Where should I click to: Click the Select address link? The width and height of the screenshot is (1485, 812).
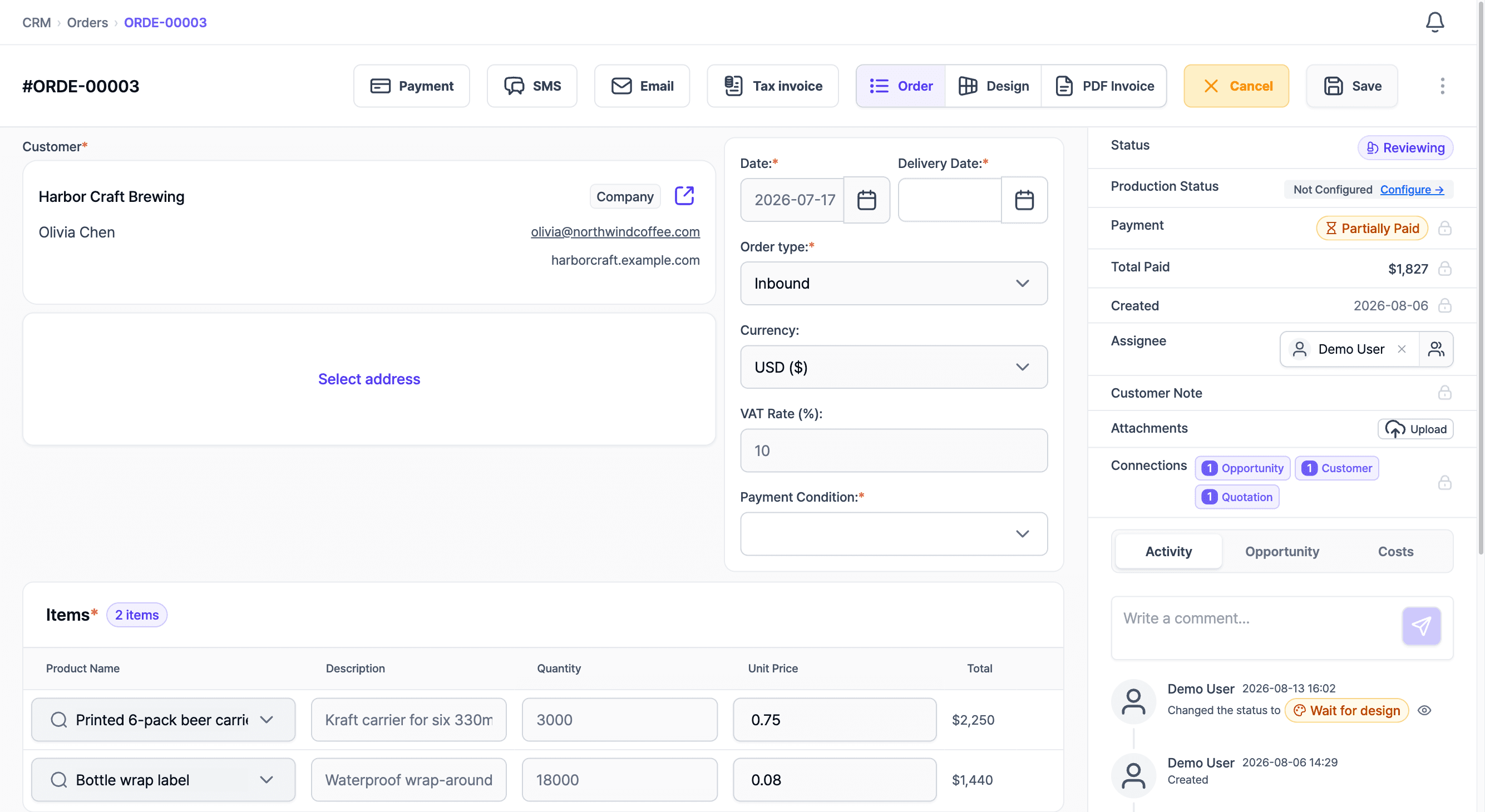(x=369, y=379)
